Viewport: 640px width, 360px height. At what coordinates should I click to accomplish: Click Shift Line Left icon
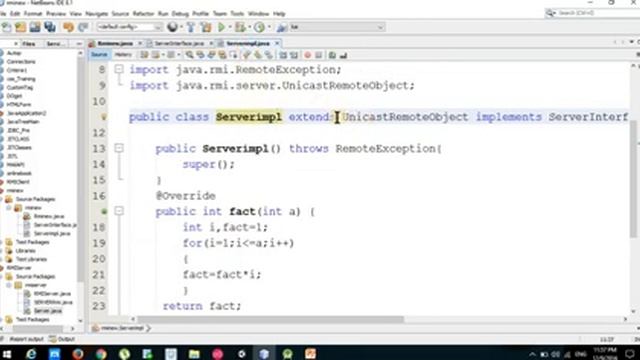tap(283, 55)
